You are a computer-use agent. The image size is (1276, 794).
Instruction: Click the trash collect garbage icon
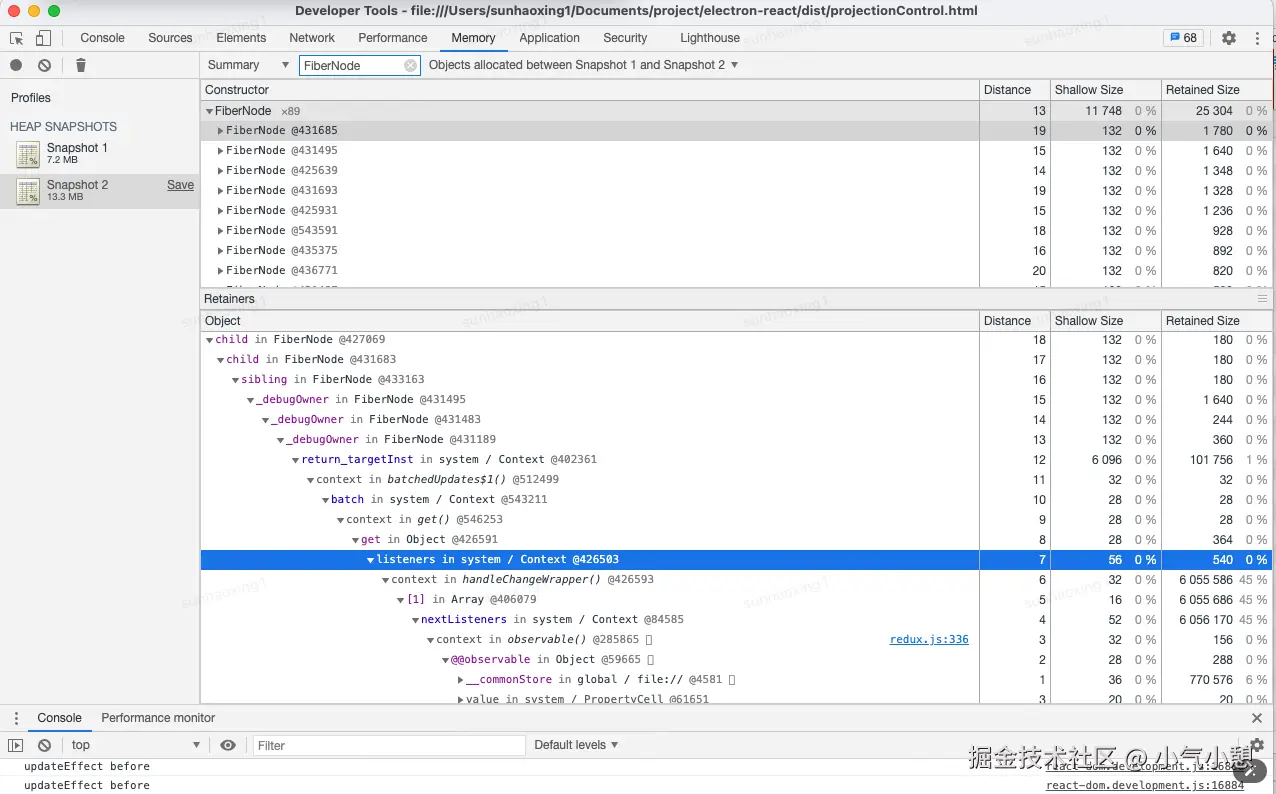pyautogui.click(x=81, y=65)
